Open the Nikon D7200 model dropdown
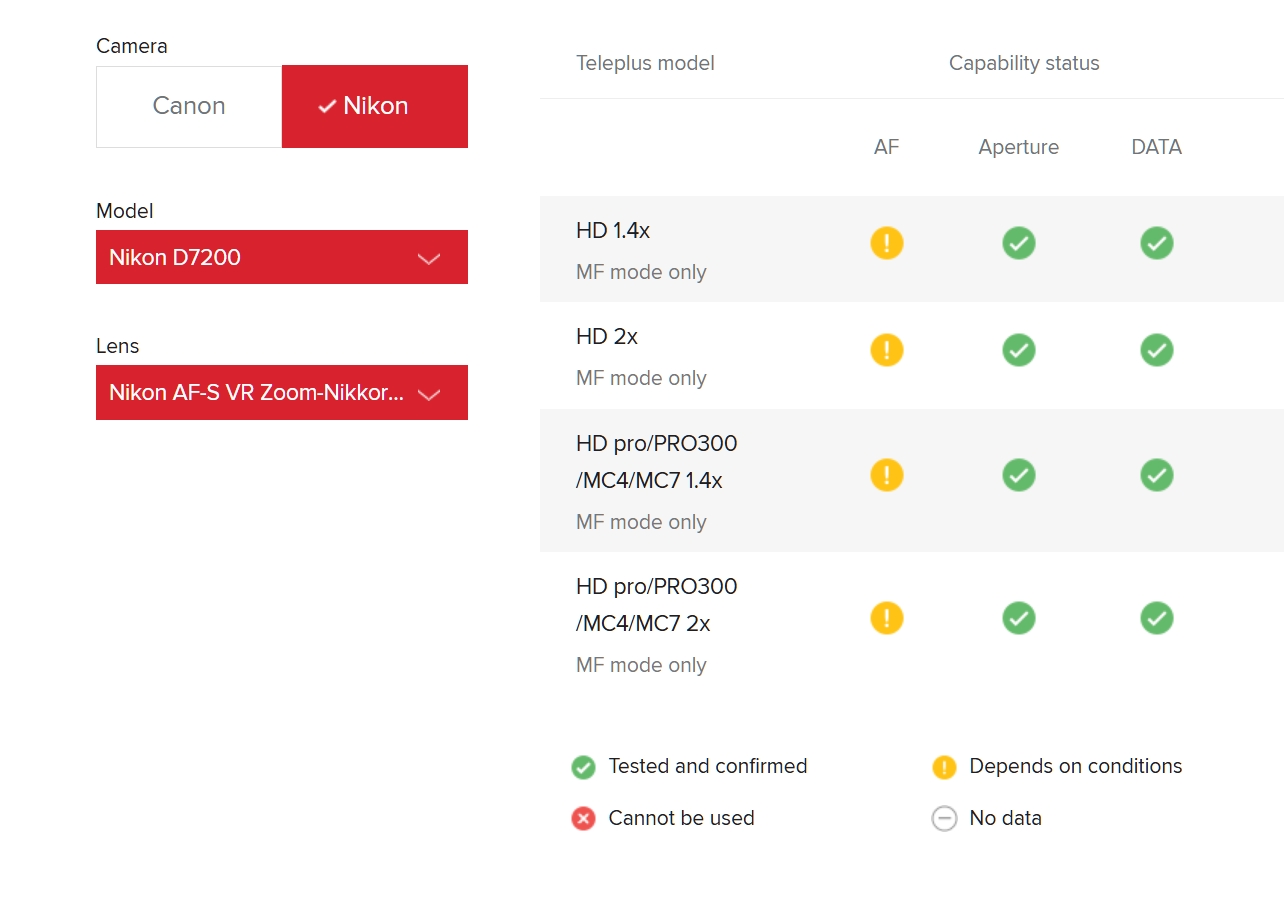This screenshot has width=1284, height=900. click(x=282, y=258)
